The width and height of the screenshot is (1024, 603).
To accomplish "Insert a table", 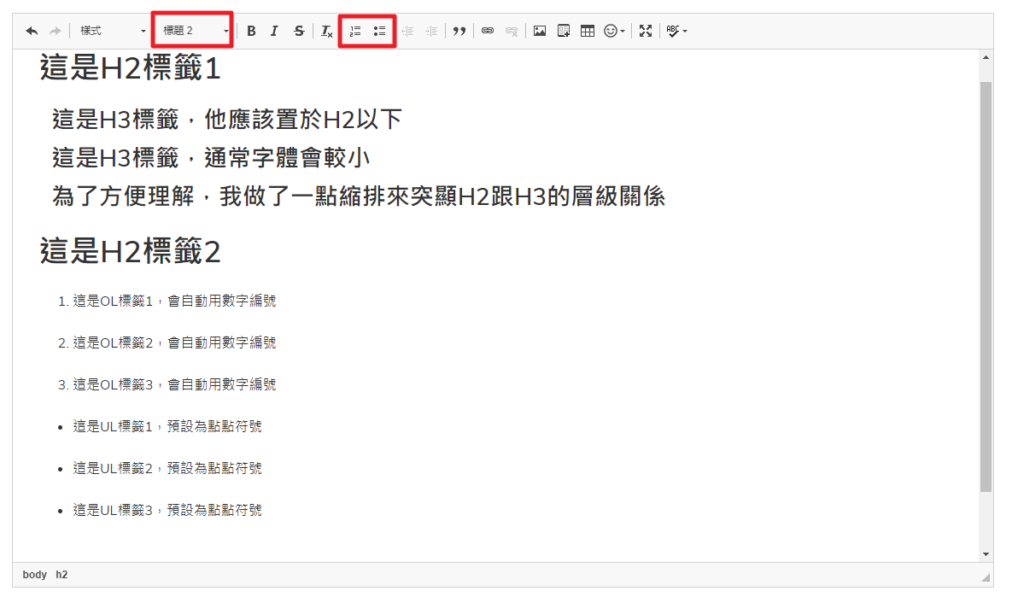I will [x=588, y=31].
